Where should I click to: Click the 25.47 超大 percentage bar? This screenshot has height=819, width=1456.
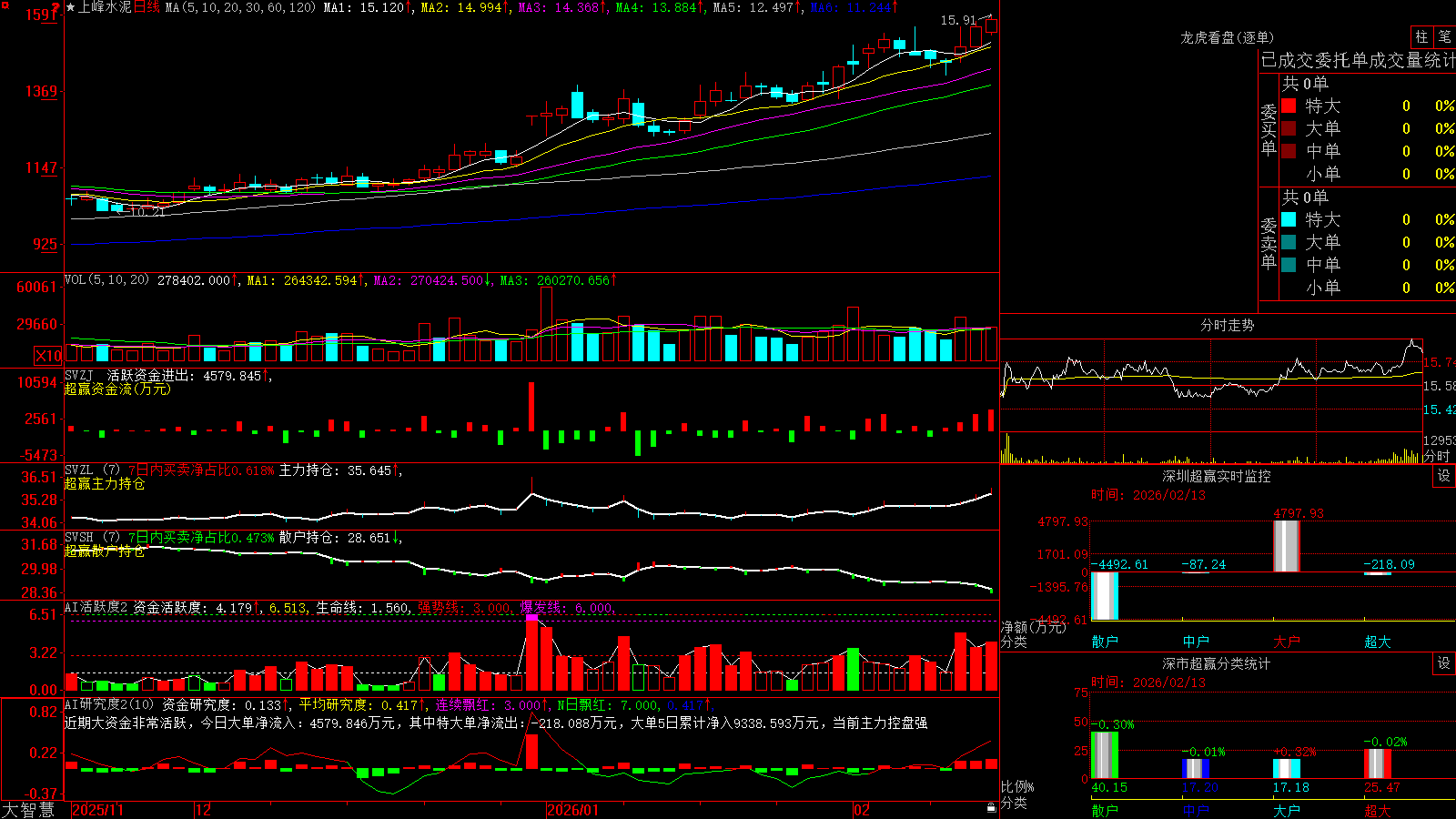1378,763
